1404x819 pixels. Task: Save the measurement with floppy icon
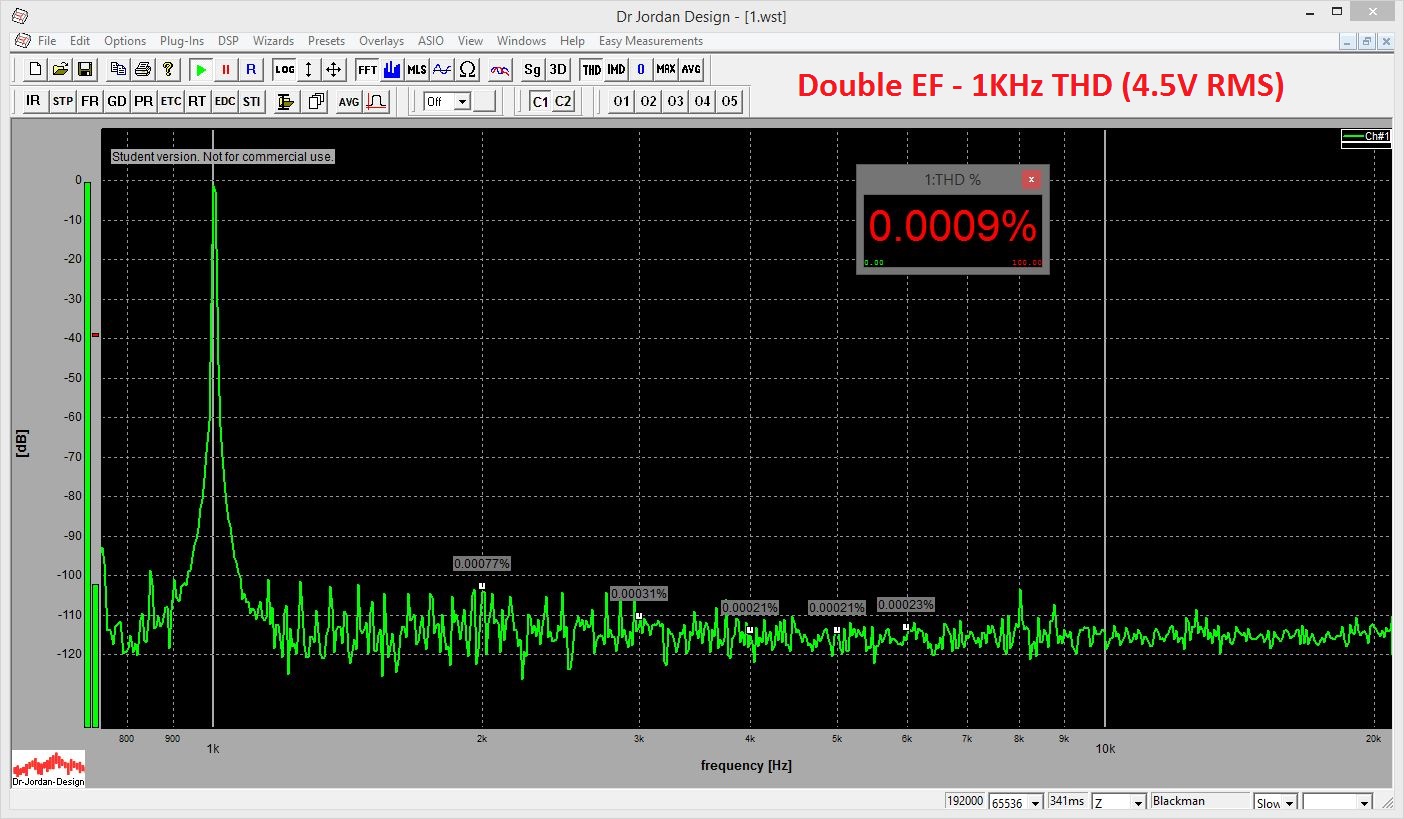pos(85,69)
